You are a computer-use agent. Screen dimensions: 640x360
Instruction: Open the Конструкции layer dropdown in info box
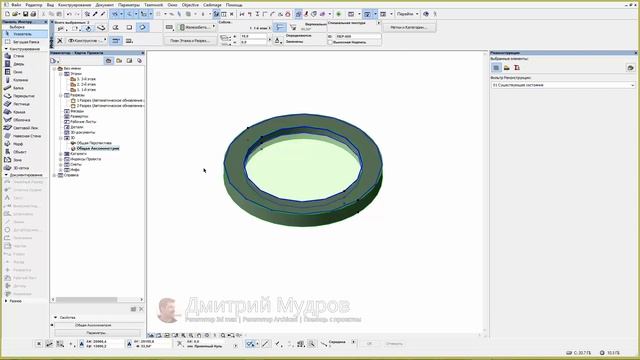click(x=87, y=41)
